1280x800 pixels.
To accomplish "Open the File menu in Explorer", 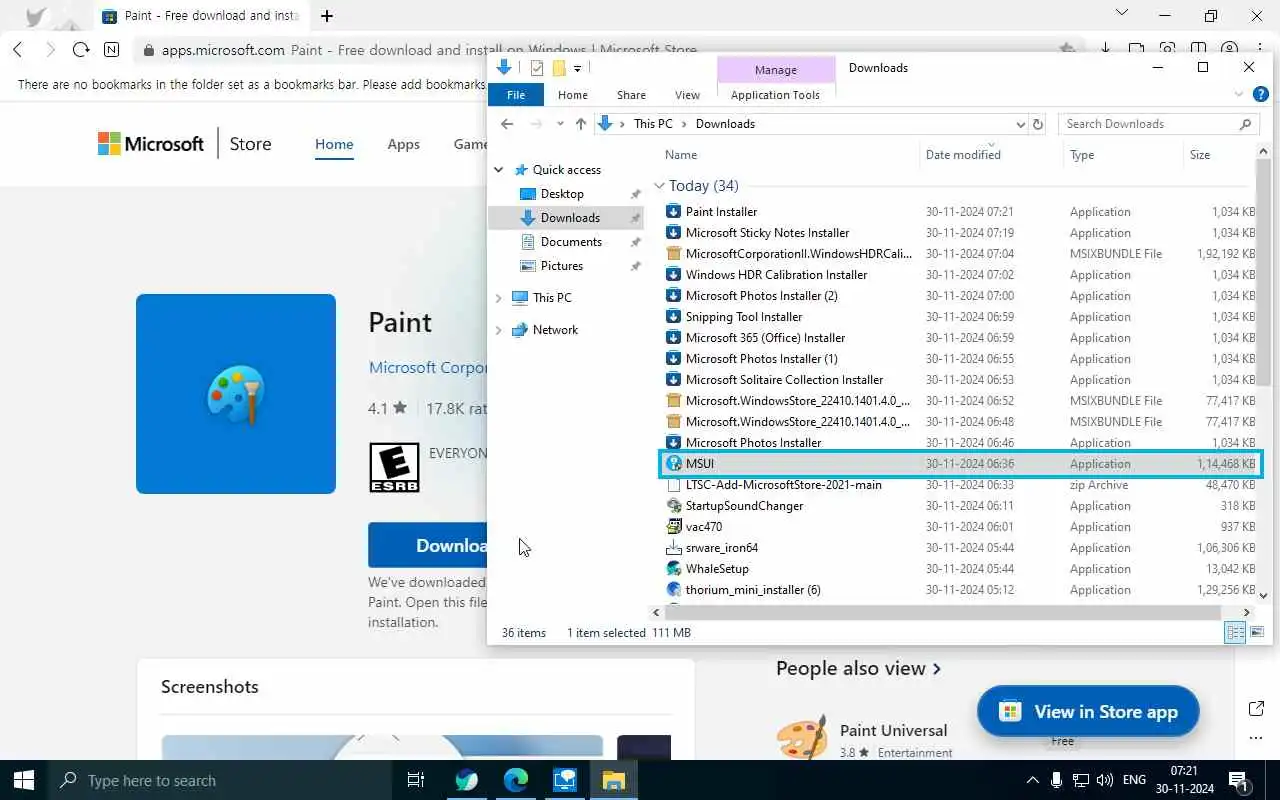I will pyautogui.click(x=516, y=95).
